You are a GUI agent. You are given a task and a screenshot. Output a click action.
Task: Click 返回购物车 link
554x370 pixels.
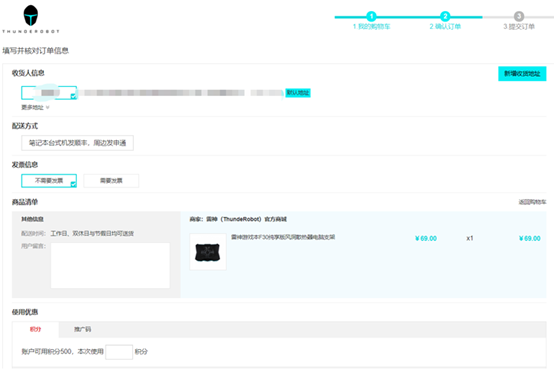click(532, 202)
